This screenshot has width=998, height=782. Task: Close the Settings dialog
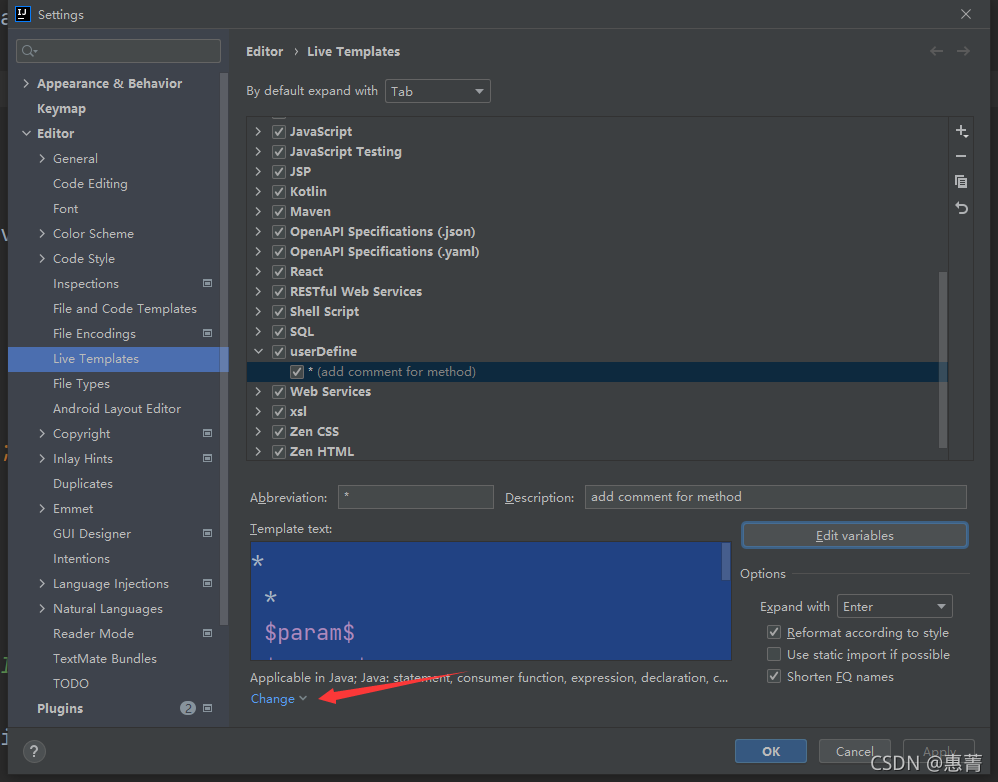(966, 14)
